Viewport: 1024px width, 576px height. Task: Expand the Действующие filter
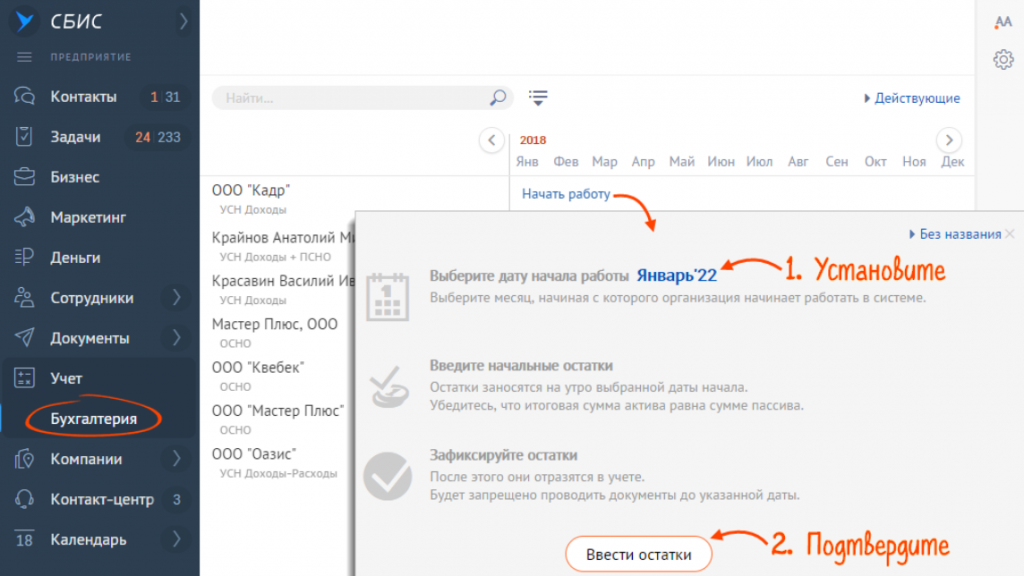click(912, 98)
